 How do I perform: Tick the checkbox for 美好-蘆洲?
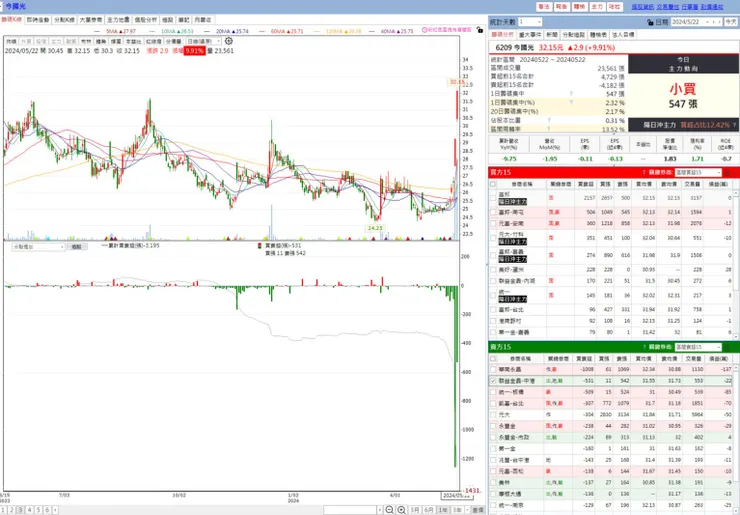pos(493,270)
